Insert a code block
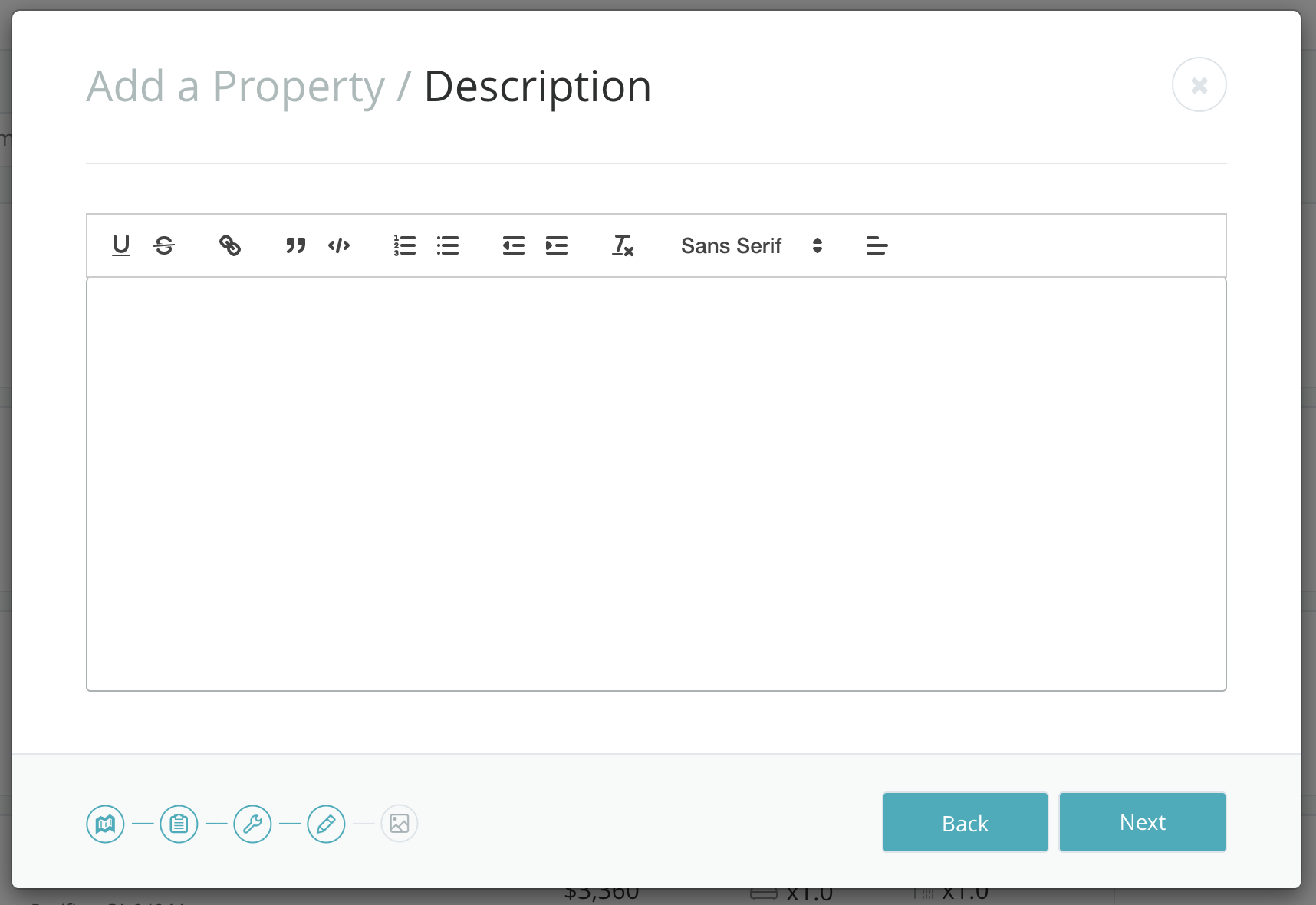 coord(339,245)
